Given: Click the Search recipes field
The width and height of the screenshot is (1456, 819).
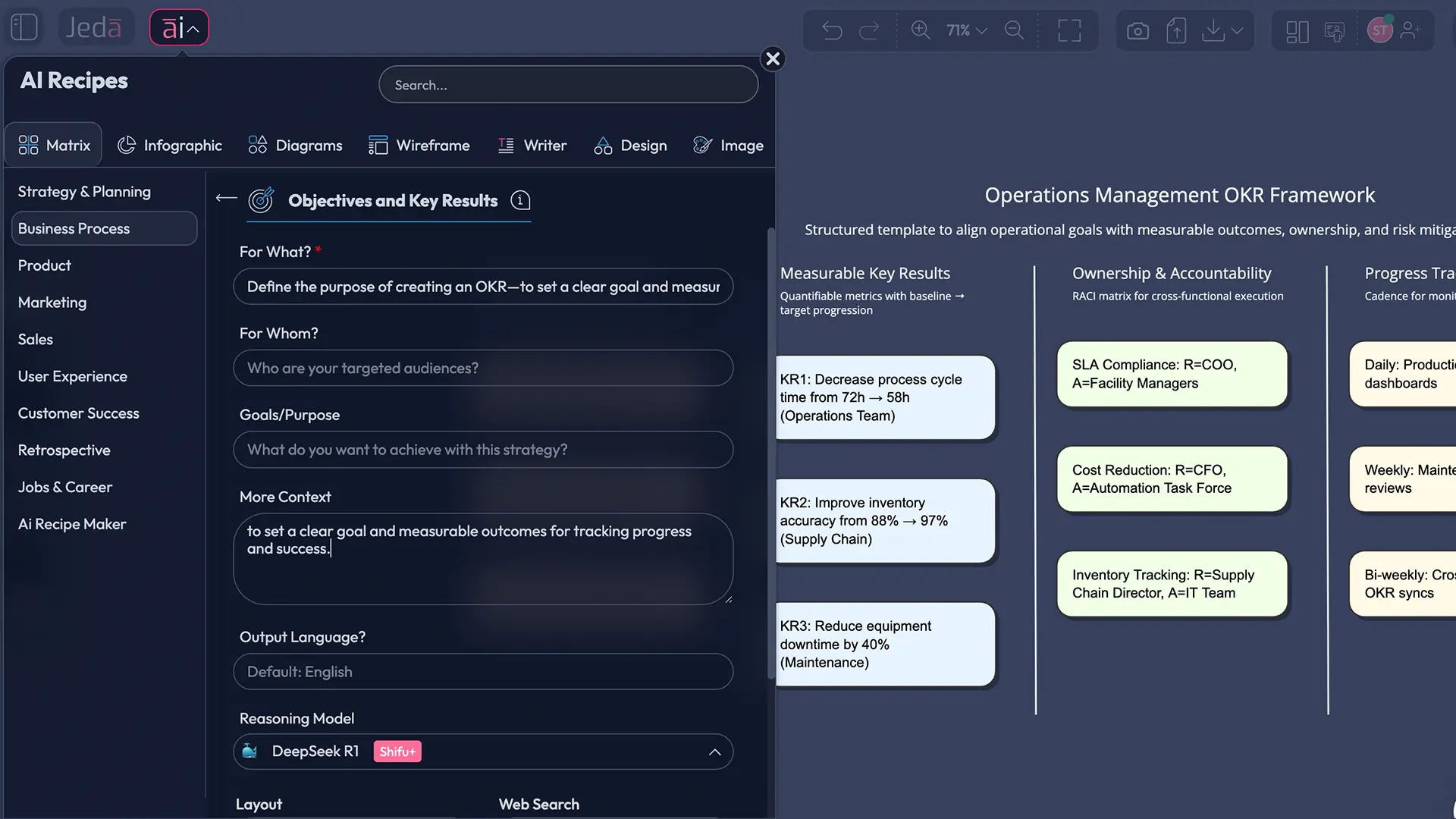Looking at the screenshot, I should 567,84.
